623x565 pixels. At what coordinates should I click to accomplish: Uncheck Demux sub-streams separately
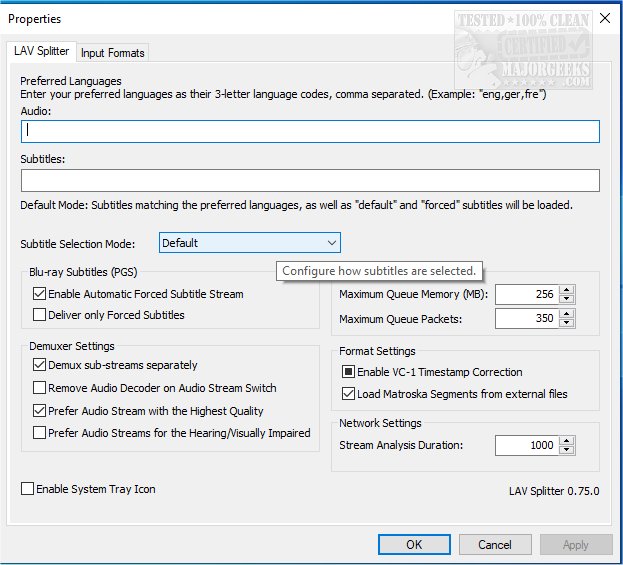click(40, 366)
